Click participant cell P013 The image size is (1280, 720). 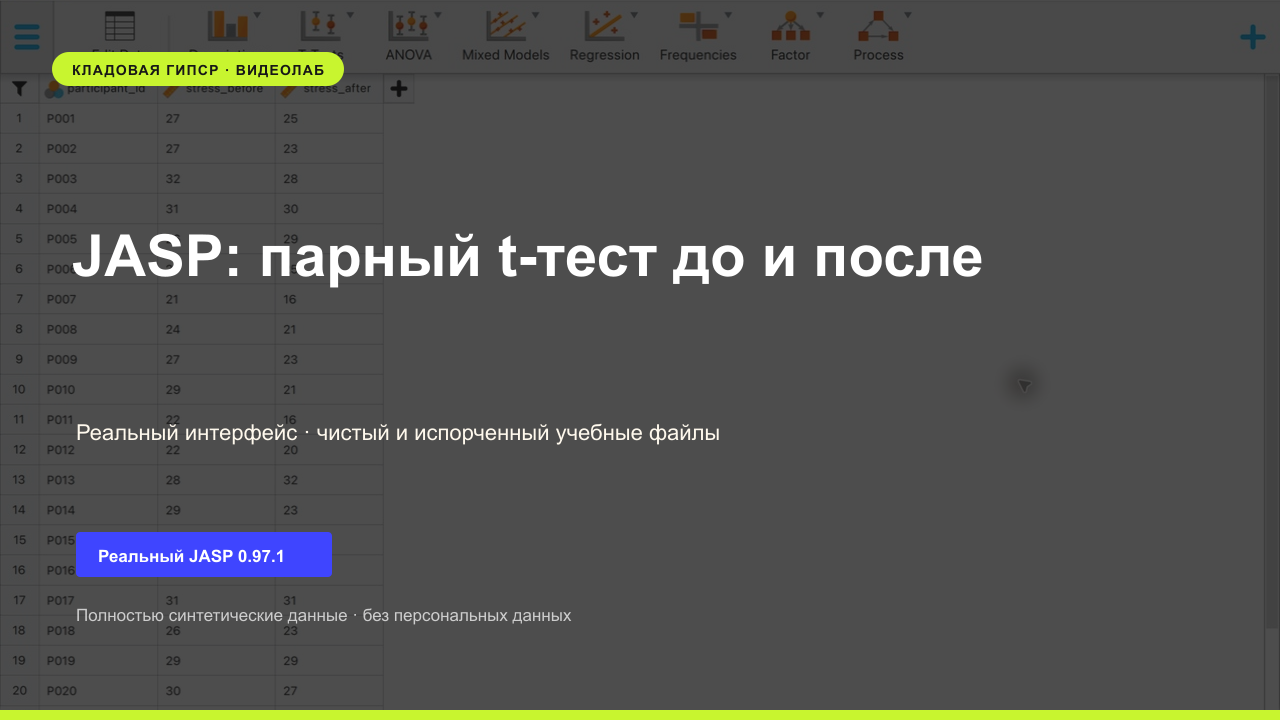coord(98,479)
